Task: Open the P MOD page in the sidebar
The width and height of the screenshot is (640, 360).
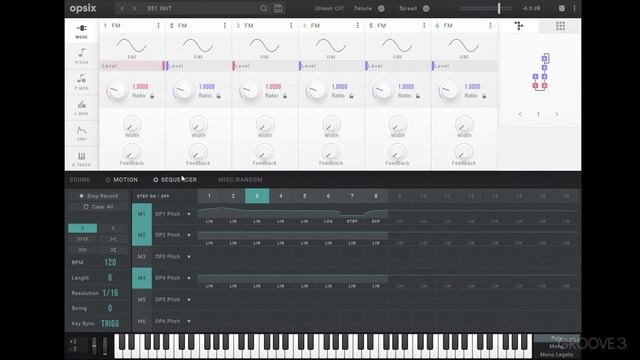Action: pyautogui.click(x=82, y=82)
